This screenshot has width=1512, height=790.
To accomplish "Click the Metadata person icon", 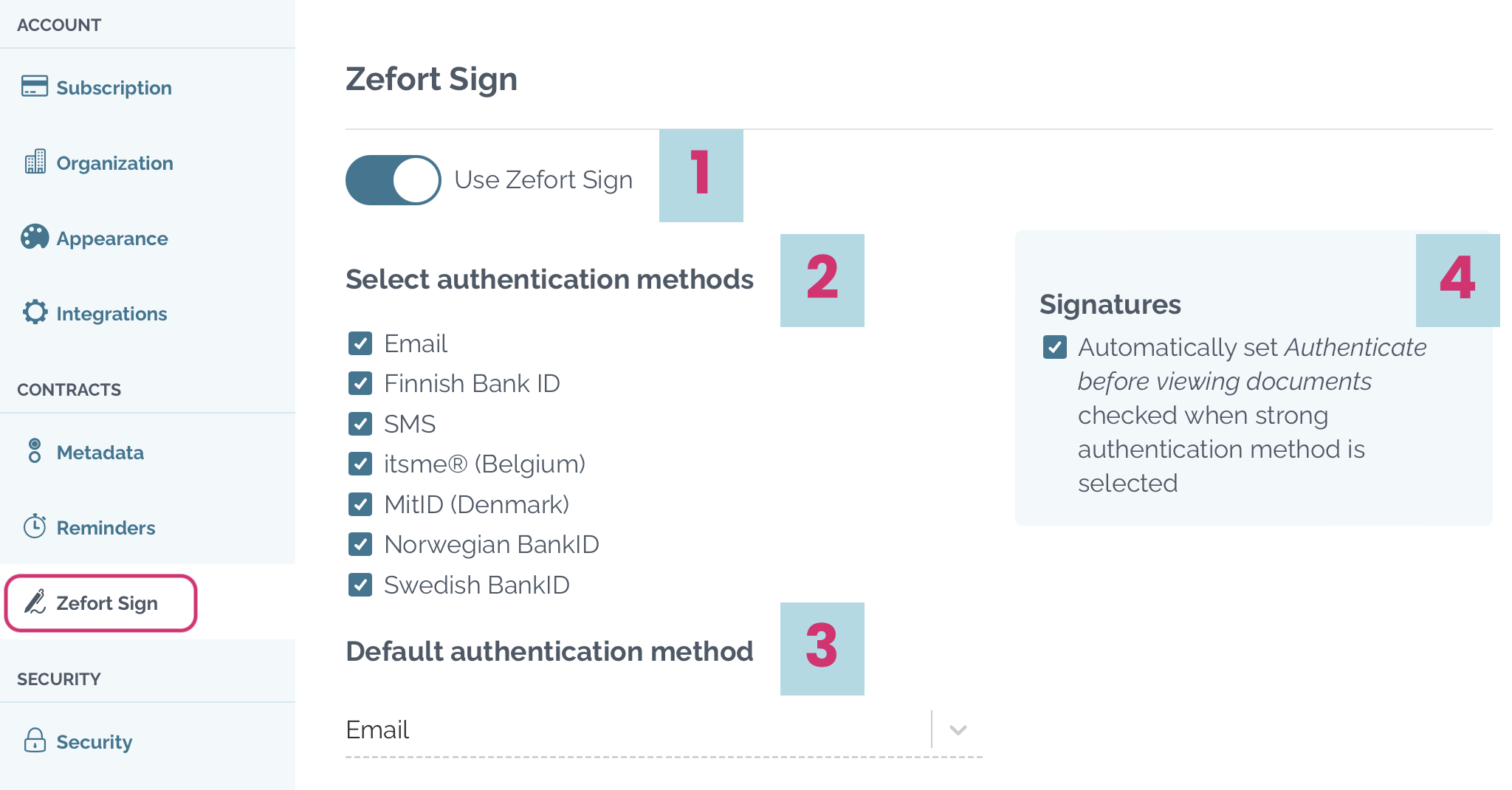I will click(x=35, y=451).
